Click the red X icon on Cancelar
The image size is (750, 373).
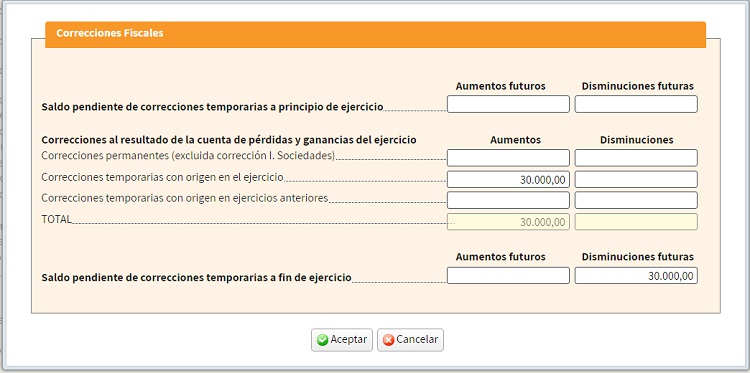pos(389,340)
